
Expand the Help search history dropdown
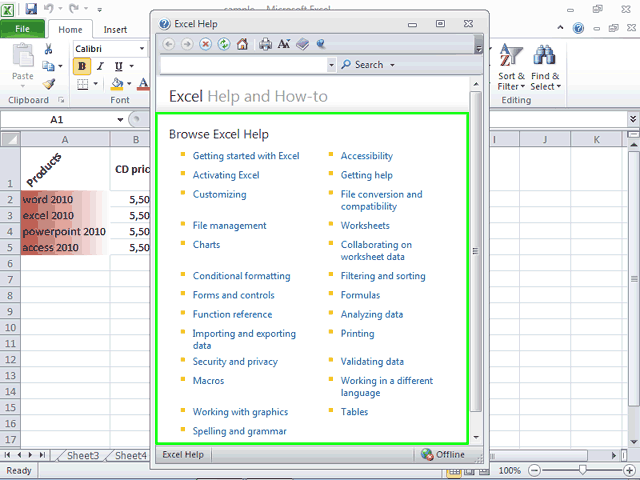click(x=331, y=65)
